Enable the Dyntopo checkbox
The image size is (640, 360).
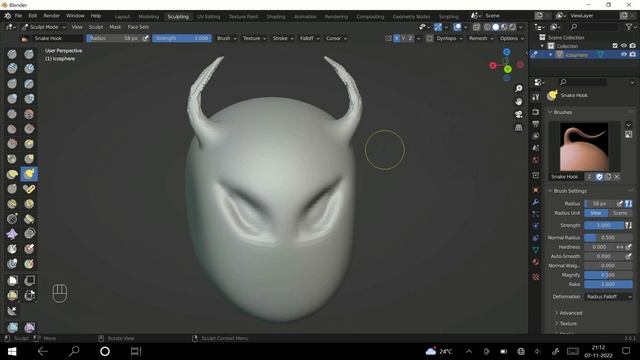(x=429, y=38)
